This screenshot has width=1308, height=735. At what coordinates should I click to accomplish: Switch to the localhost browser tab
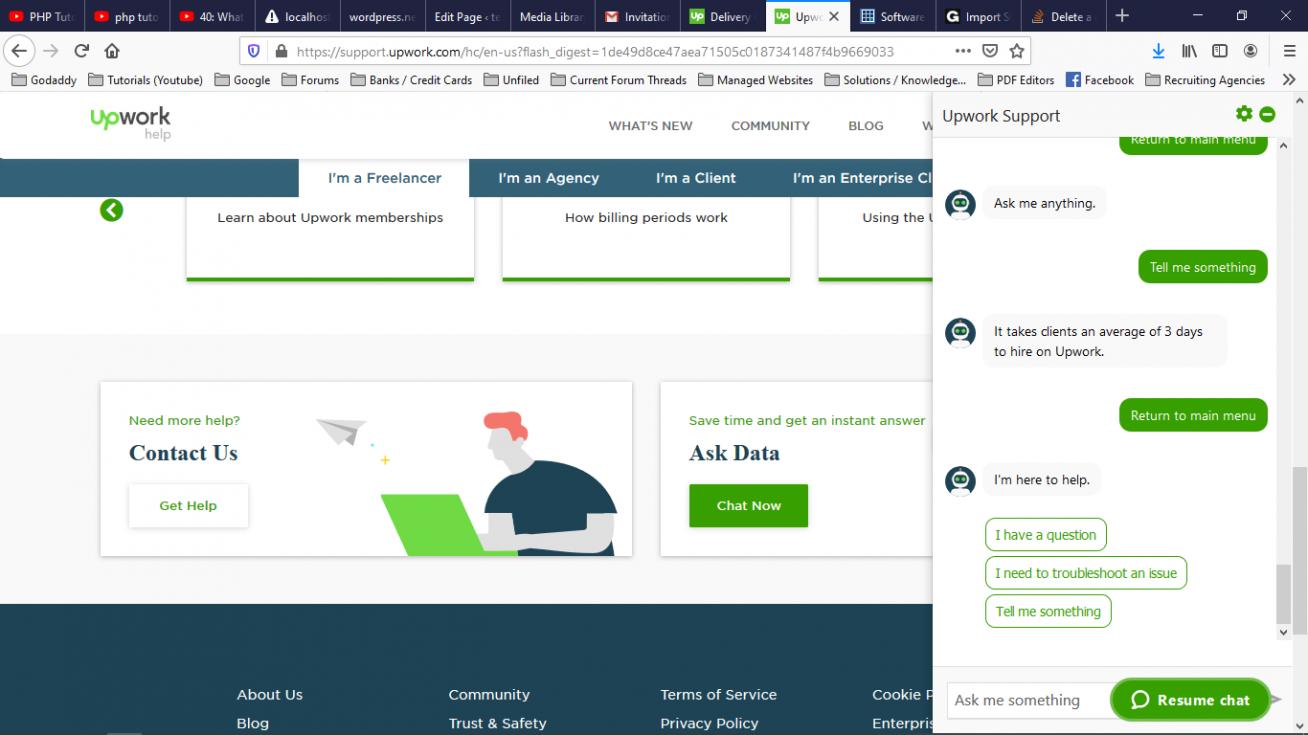(298, 17)
